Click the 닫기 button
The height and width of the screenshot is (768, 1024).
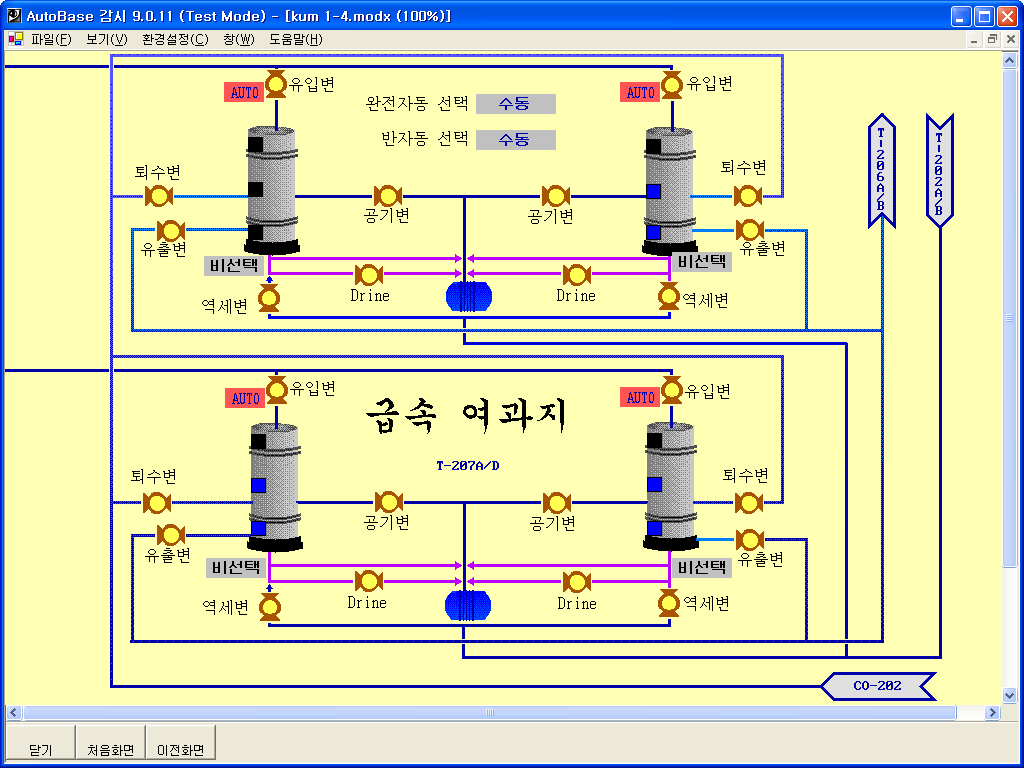coord(40,749)
